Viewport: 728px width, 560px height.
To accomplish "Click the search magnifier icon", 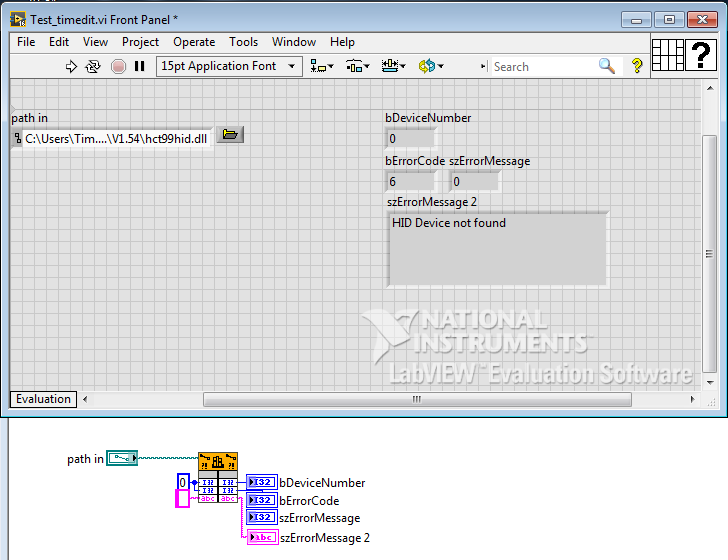I will [x=607, y=66].
